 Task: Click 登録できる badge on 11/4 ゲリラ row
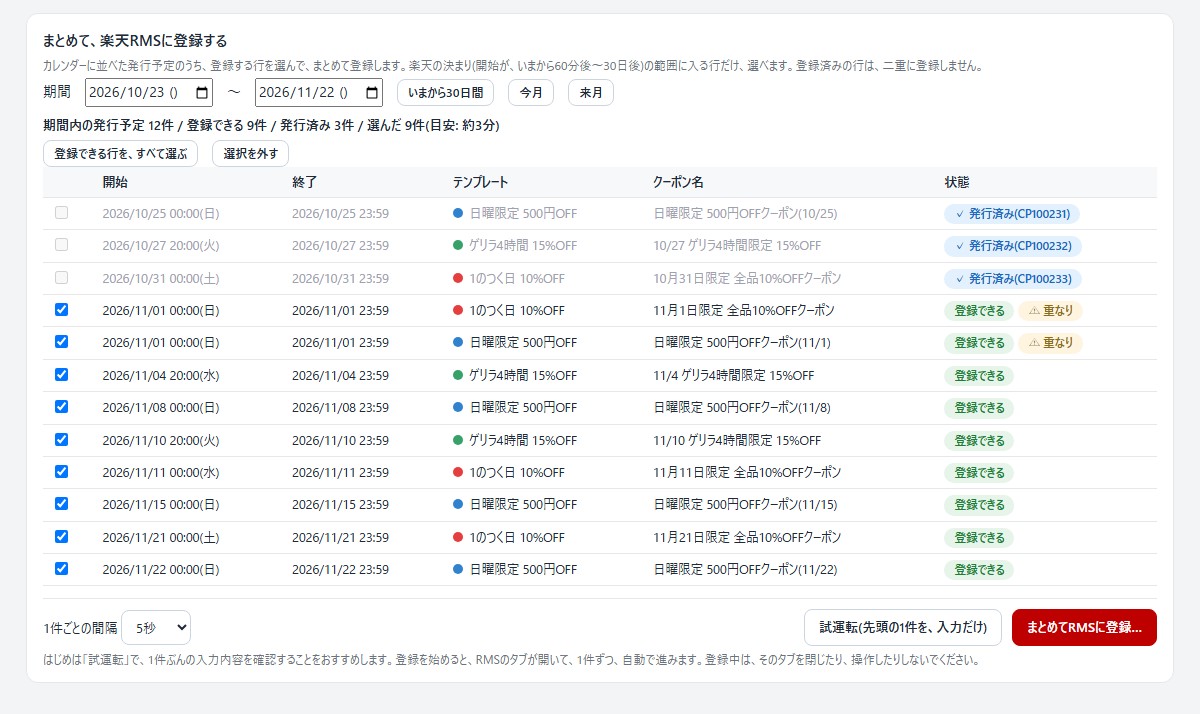[x=979, y=376]
